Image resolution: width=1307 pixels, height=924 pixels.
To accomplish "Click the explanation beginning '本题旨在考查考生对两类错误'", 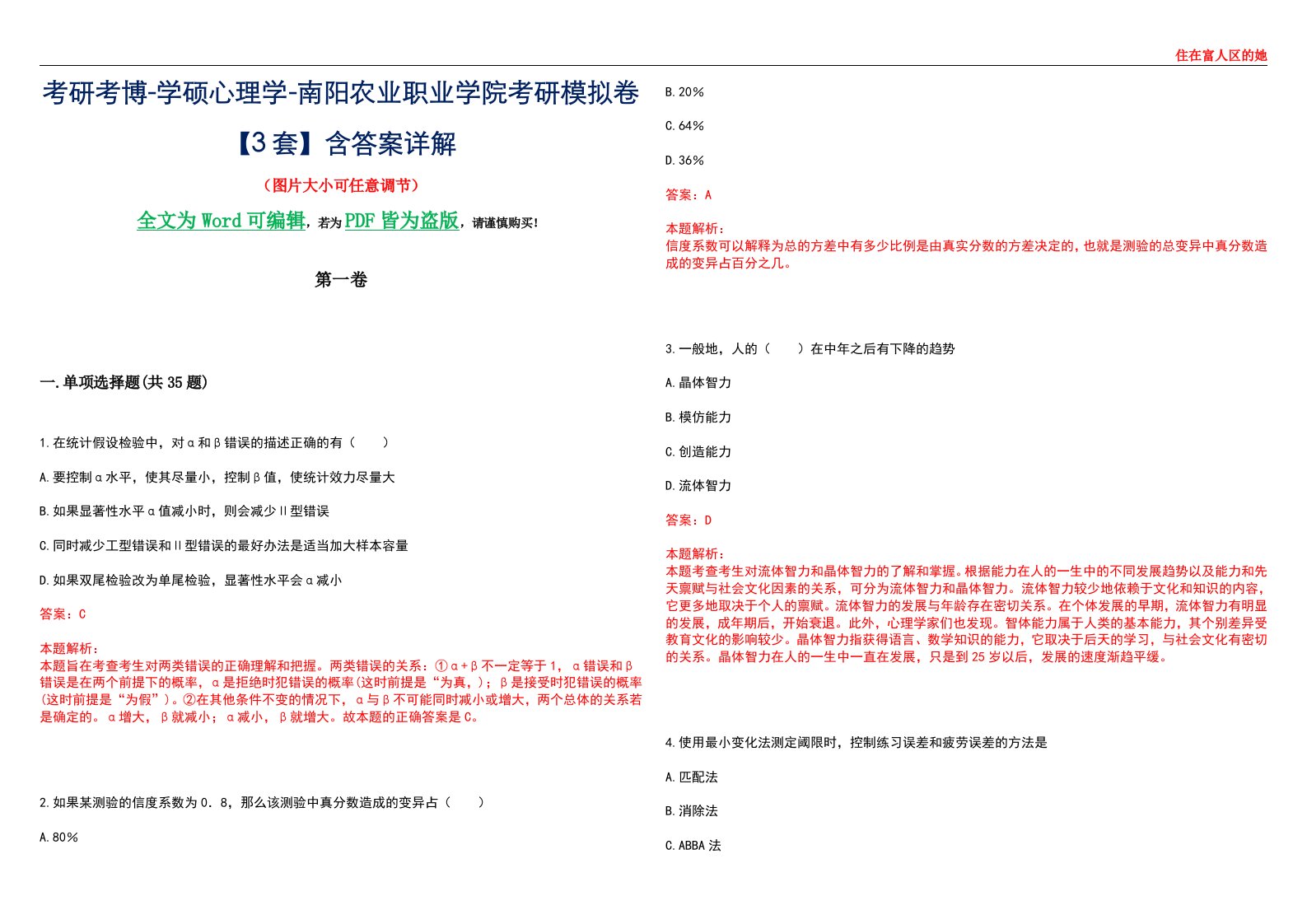I will (x=341, y=691).
